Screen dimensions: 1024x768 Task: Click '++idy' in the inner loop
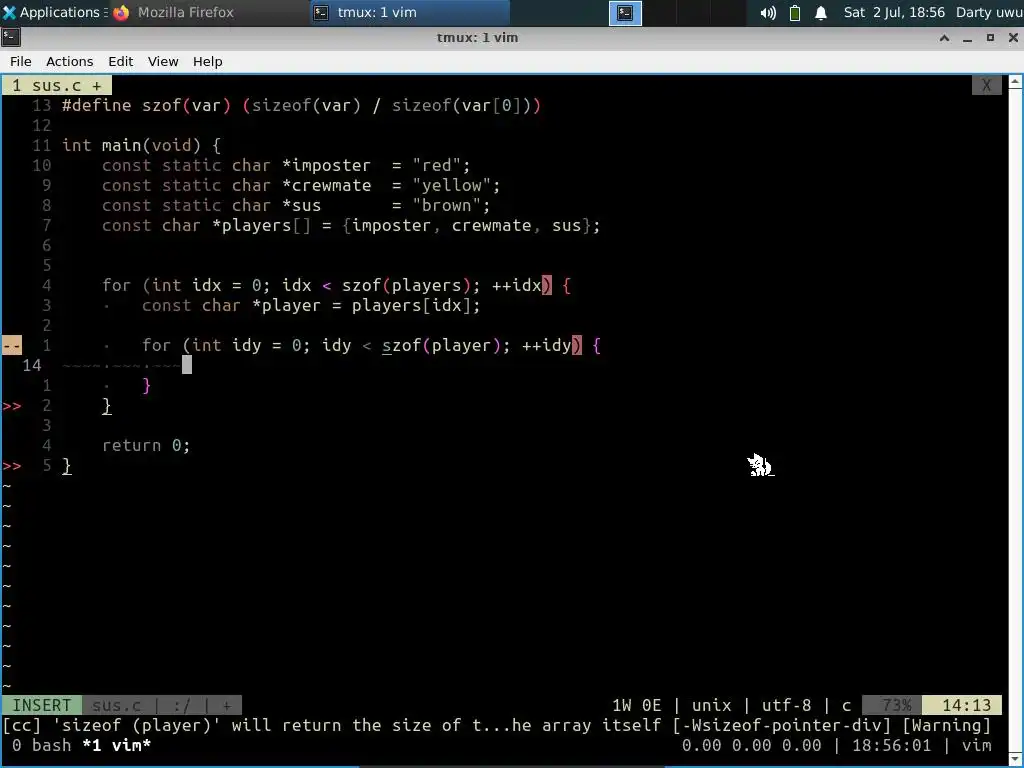(x=546, y=345)
